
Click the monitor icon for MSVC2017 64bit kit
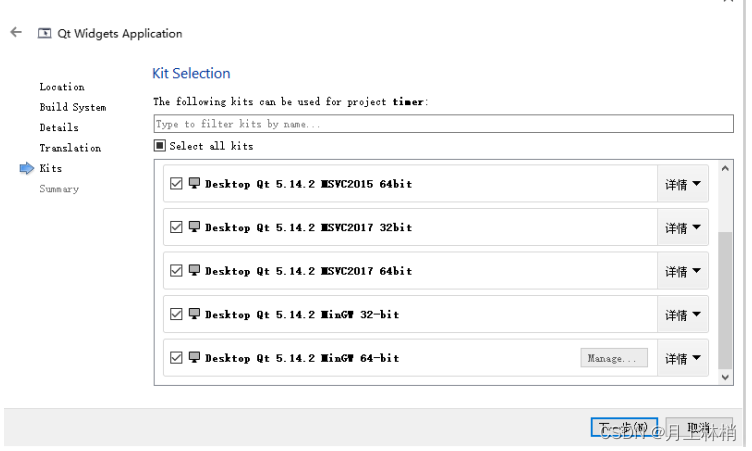tap(195, 270)
